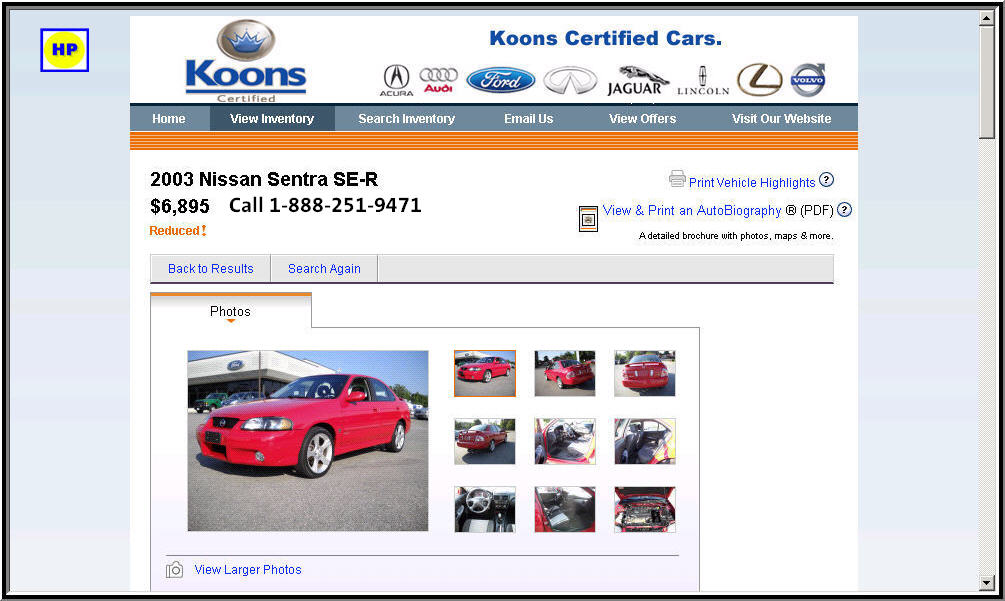Viewport: 1005px width, 601px height.
Task: Click the help icon next to Print Vehicle Highlights
Action: coord(826,180)
